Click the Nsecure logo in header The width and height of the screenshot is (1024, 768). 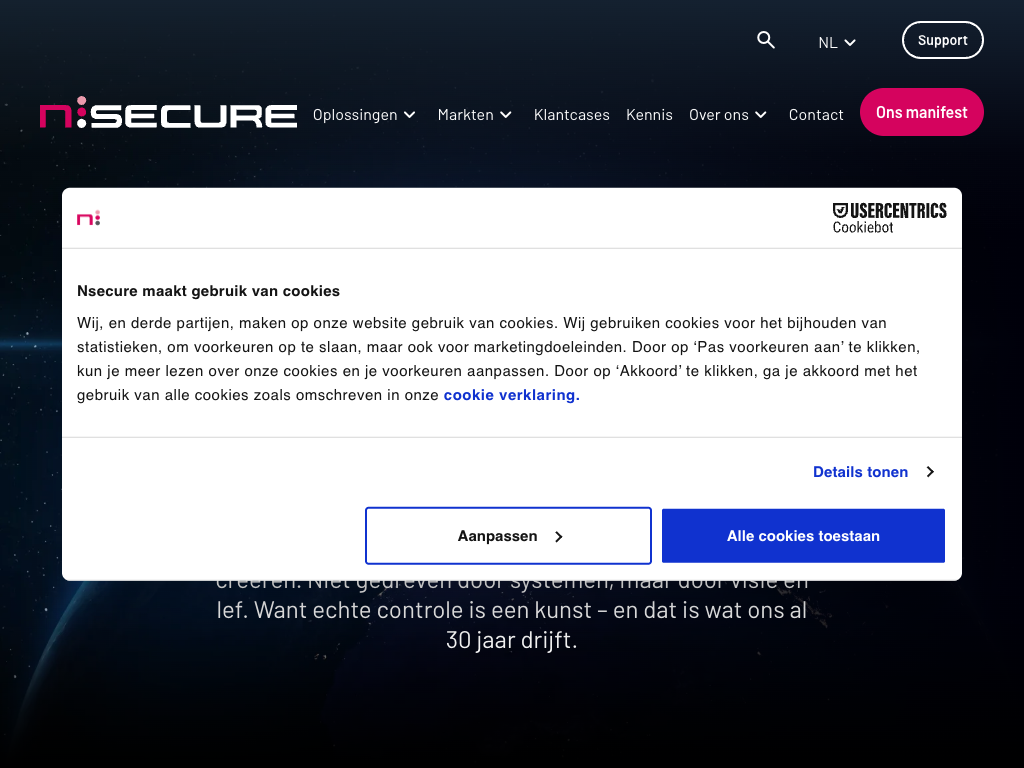click(168, 115)
